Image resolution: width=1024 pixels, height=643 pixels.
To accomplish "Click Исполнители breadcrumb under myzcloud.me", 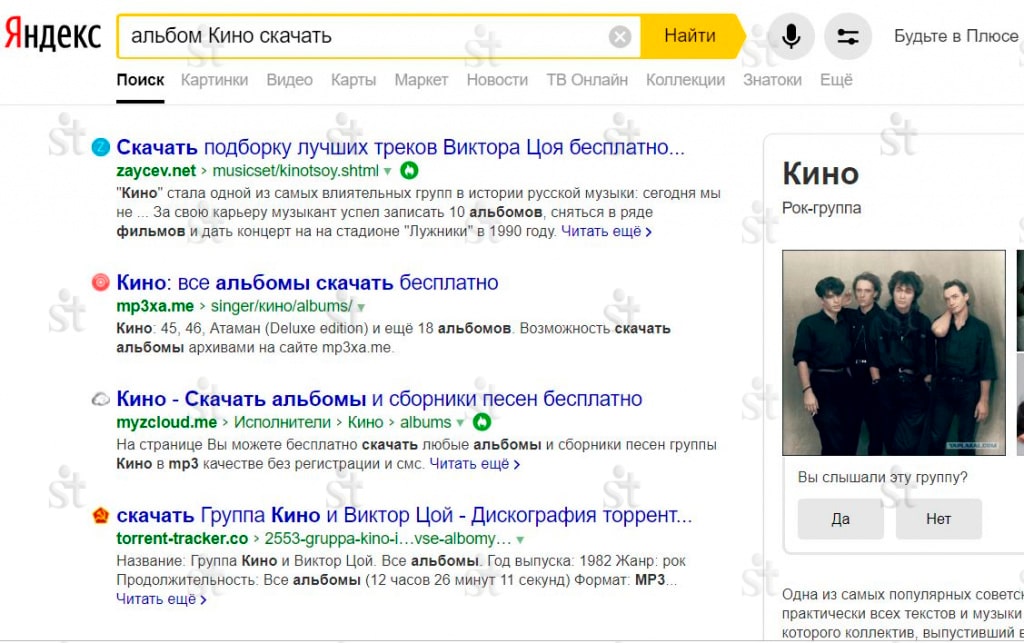I will pos(282,422).
